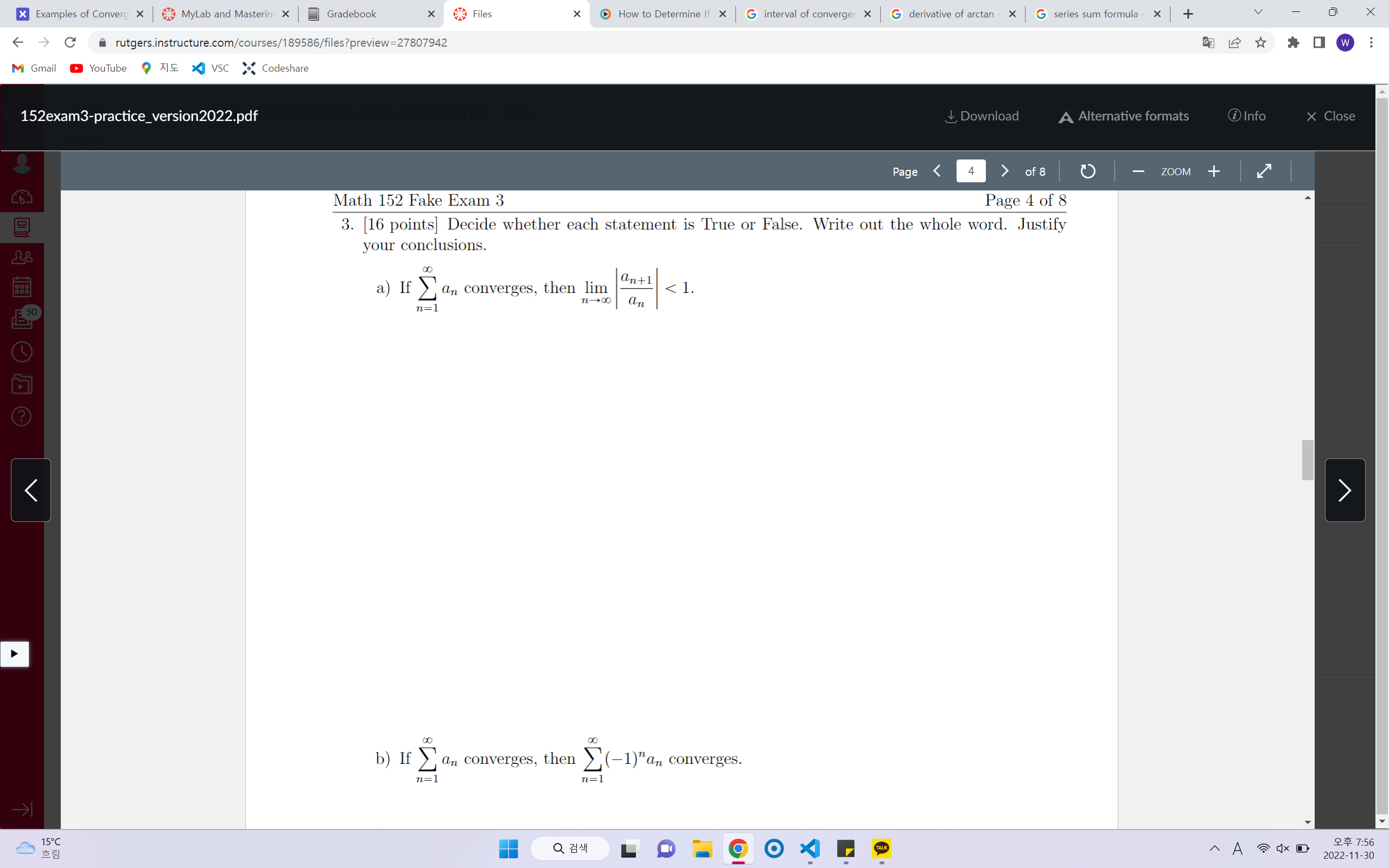Open the Groups icon in the sidebar
The image size is (1389, 868).
(21, 257)
